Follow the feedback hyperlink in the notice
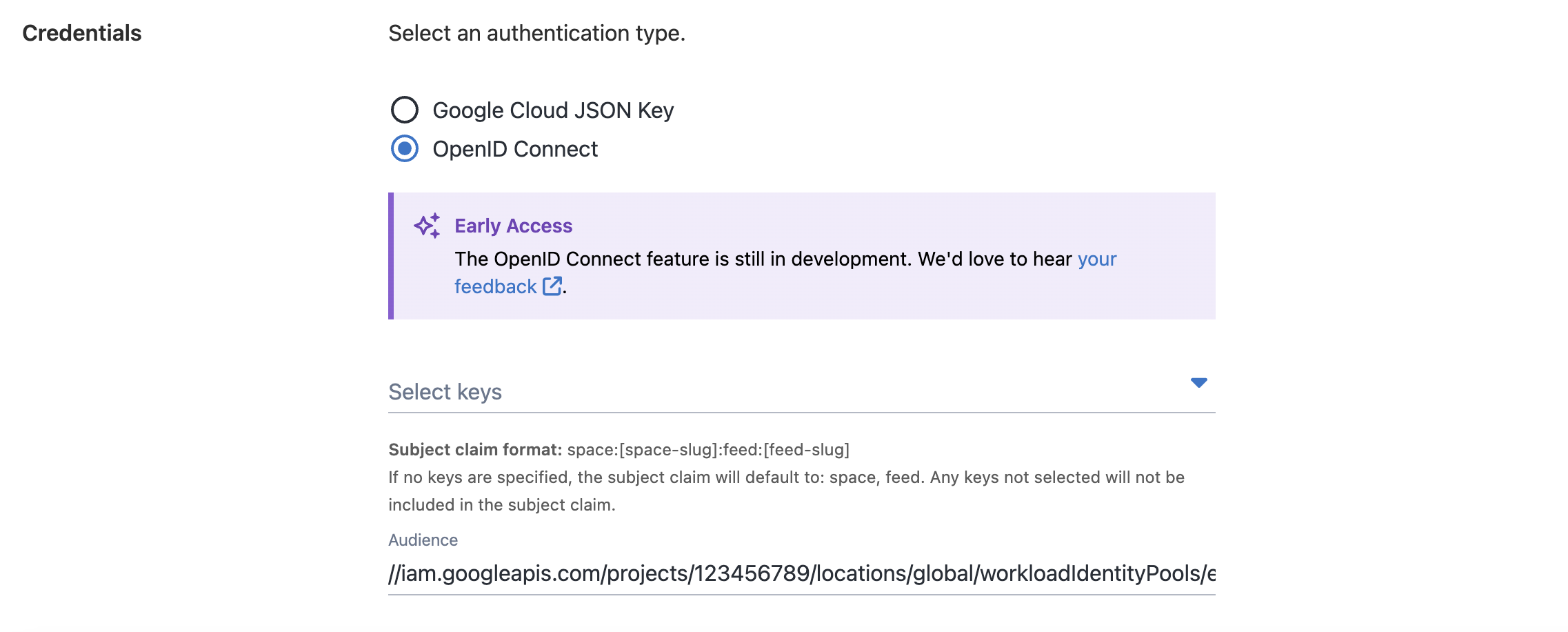 (x=496, y=286)
